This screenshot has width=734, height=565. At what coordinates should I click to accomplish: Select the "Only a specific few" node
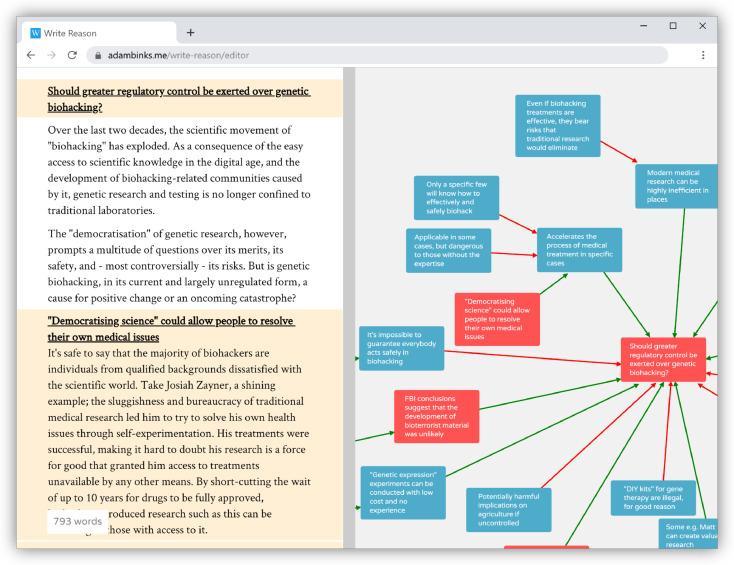[457, 198]
